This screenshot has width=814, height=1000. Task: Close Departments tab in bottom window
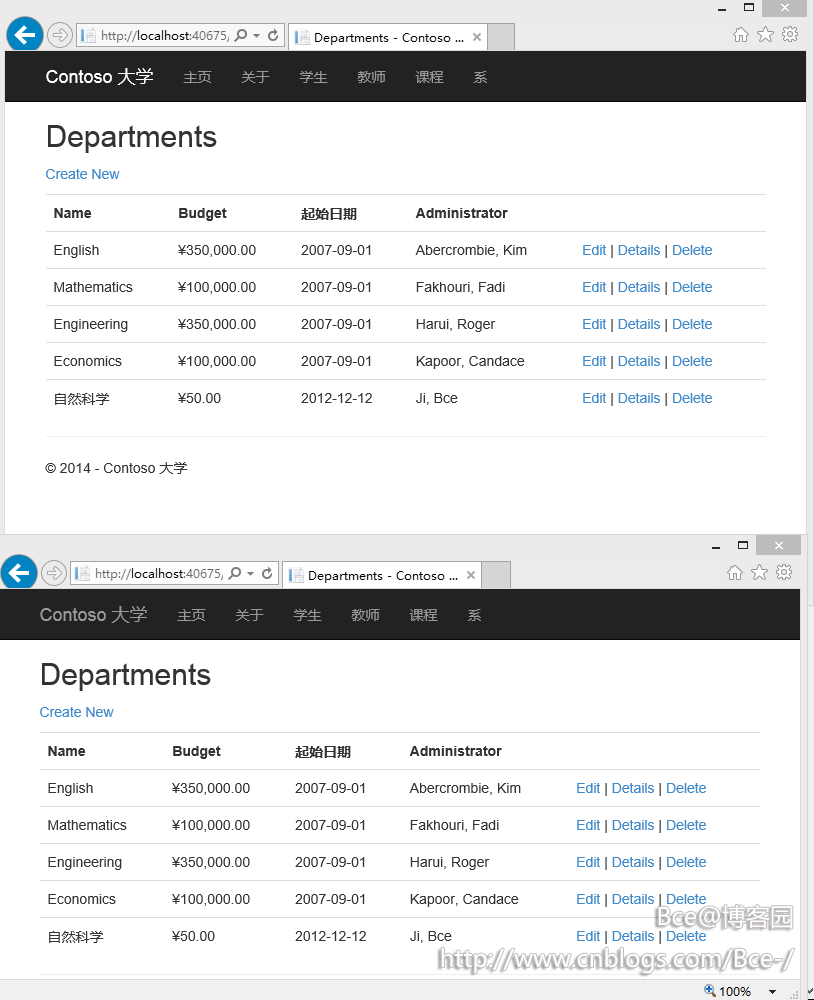click(x=471, y=575)
